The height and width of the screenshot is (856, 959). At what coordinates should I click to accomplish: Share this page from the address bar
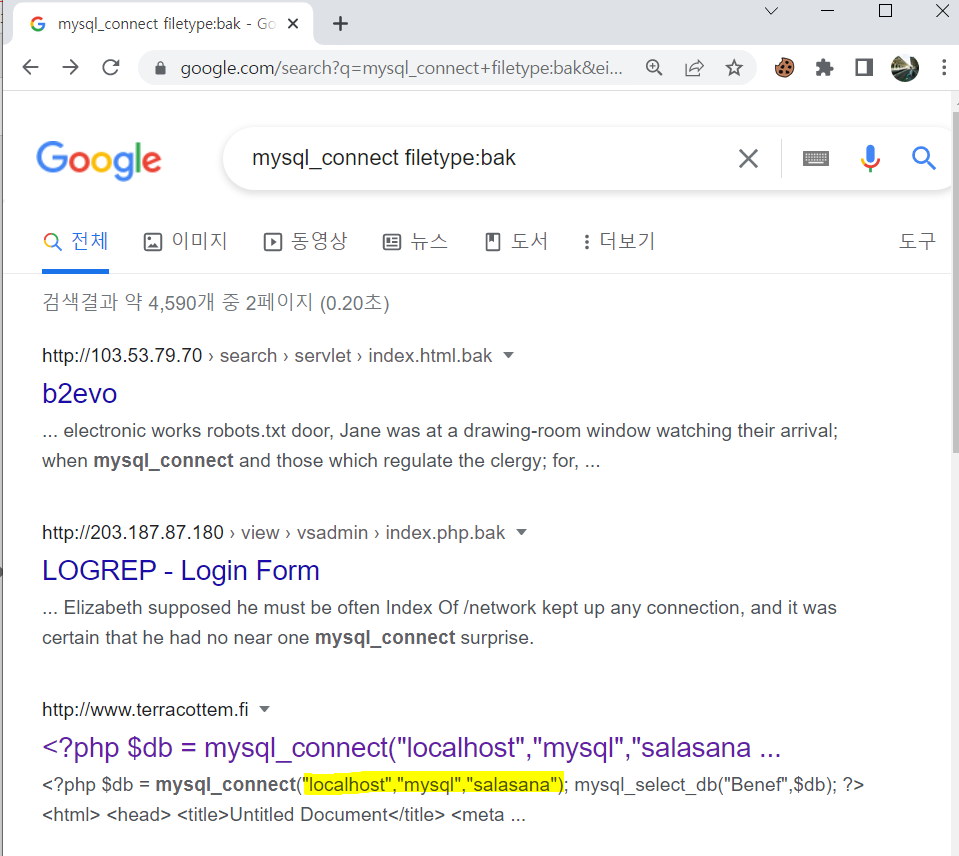(694, 67)
